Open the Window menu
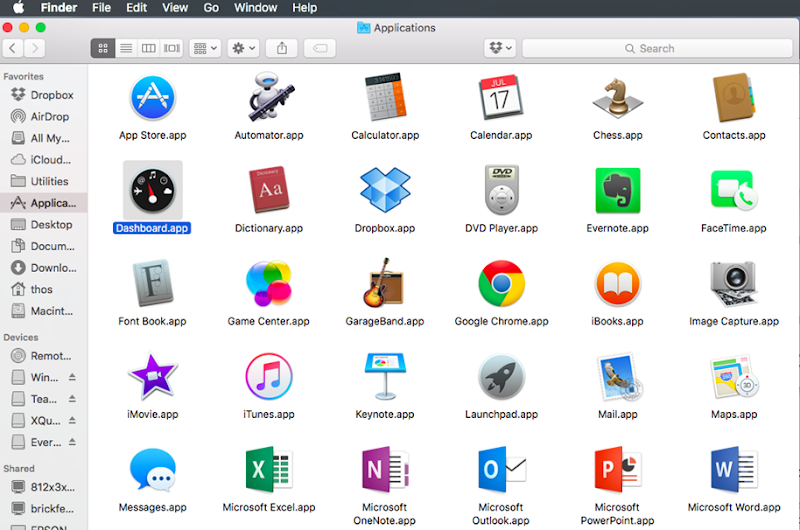The image size is (800, 530). tap(256, 8)
